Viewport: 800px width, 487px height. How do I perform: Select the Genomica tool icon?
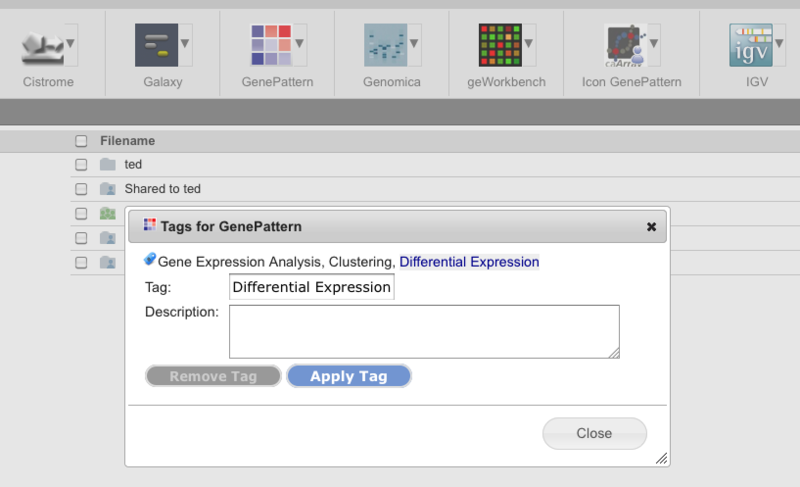[385, 45]
